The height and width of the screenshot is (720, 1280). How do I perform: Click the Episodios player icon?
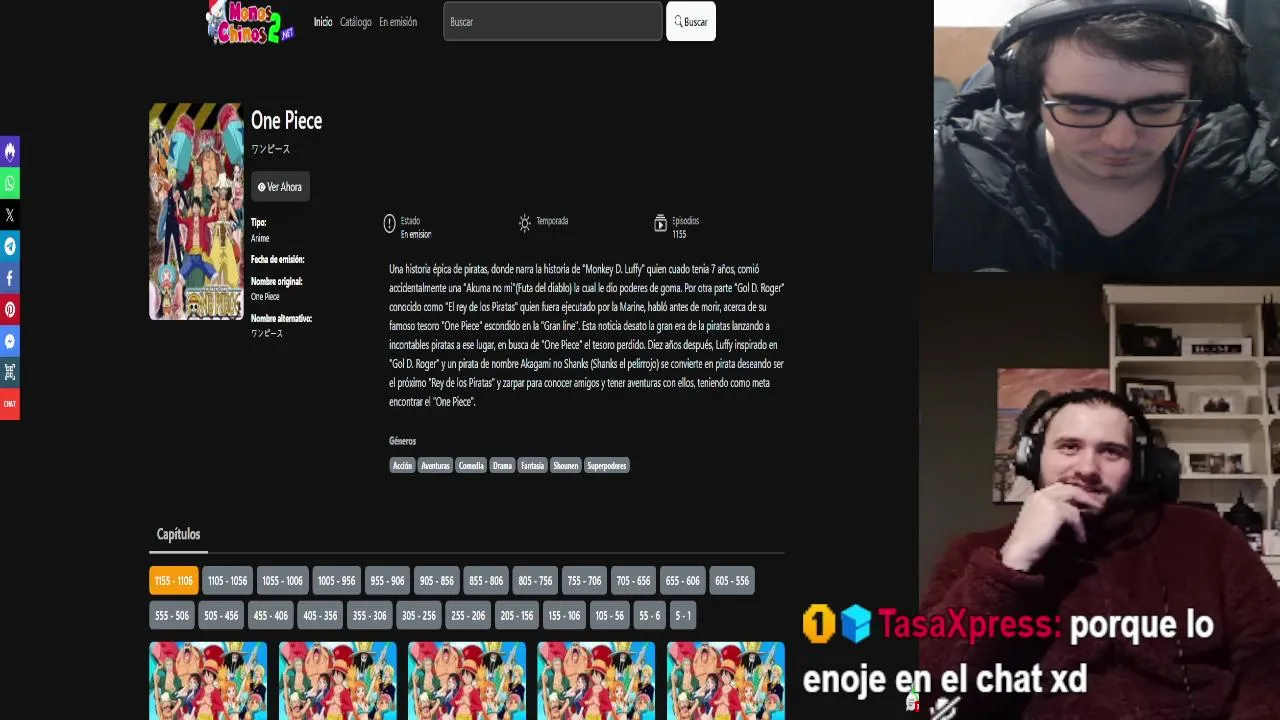pyautogui.click(x=660, y=224)
